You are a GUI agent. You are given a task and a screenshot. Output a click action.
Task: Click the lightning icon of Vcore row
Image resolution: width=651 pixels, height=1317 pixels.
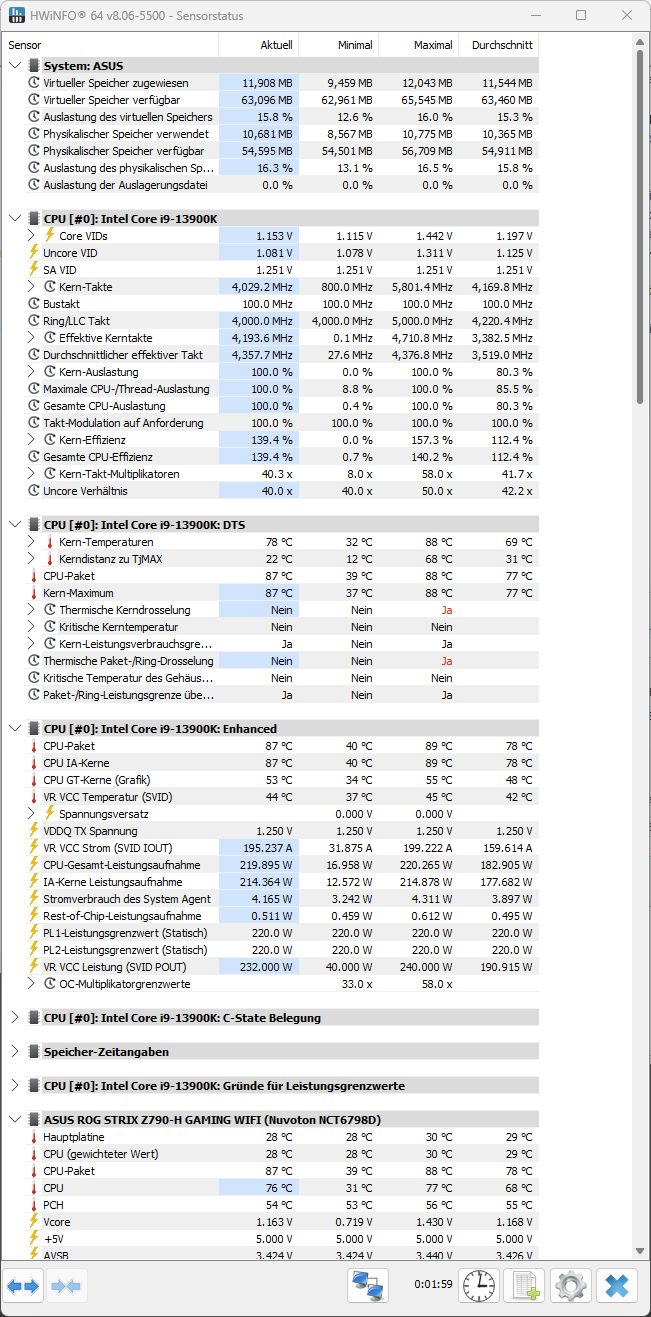click(34, 1222)
